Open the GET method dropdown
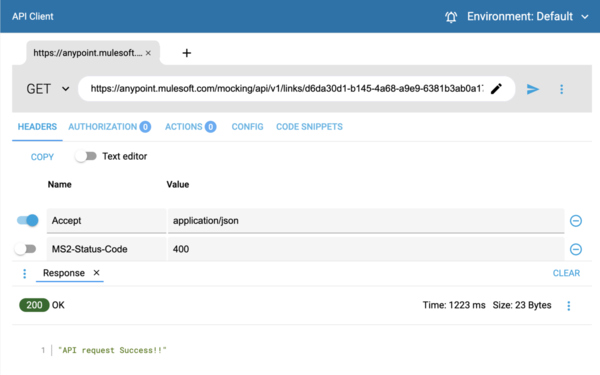 (x=48, y=89)
